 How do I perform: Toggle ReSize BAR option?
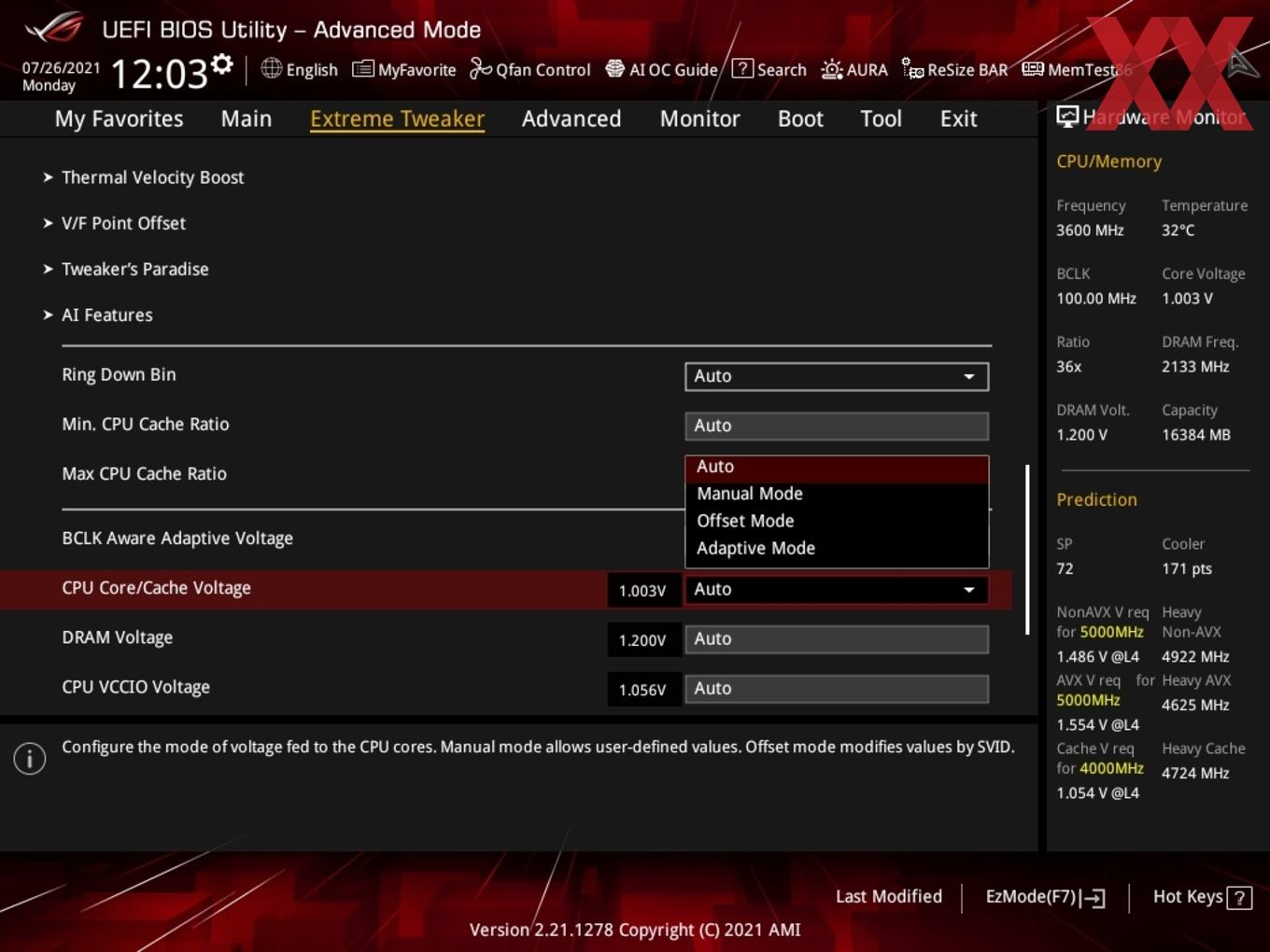pos(954,69)
